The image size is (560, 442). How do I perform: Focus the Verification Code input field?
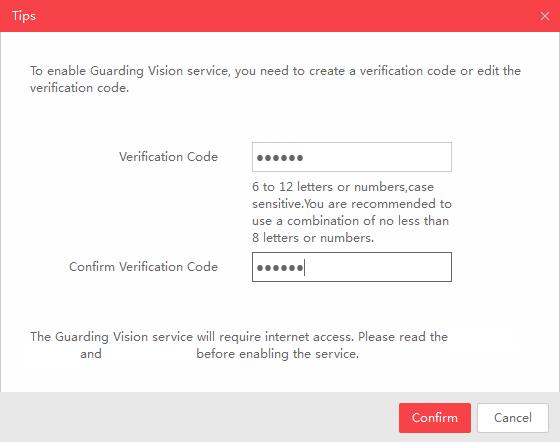[352, 157]
